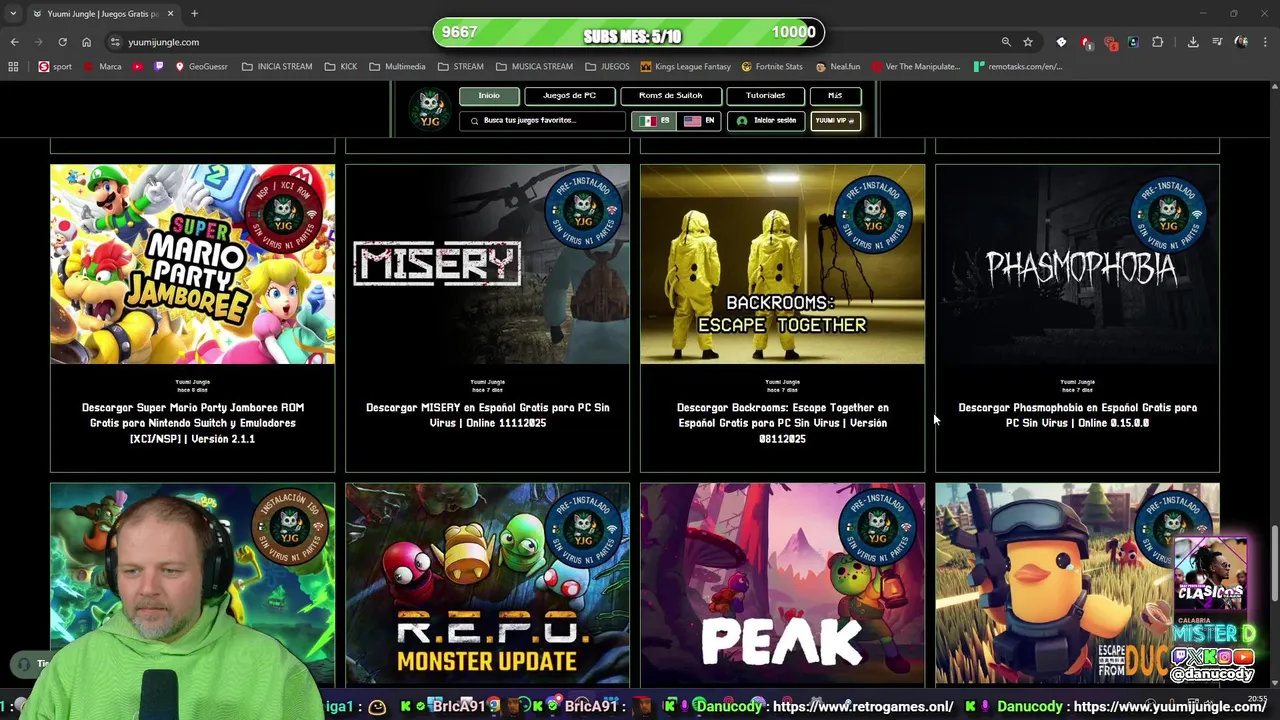
Task: Reload the page with the refresh icon
Action: point(62,42)
